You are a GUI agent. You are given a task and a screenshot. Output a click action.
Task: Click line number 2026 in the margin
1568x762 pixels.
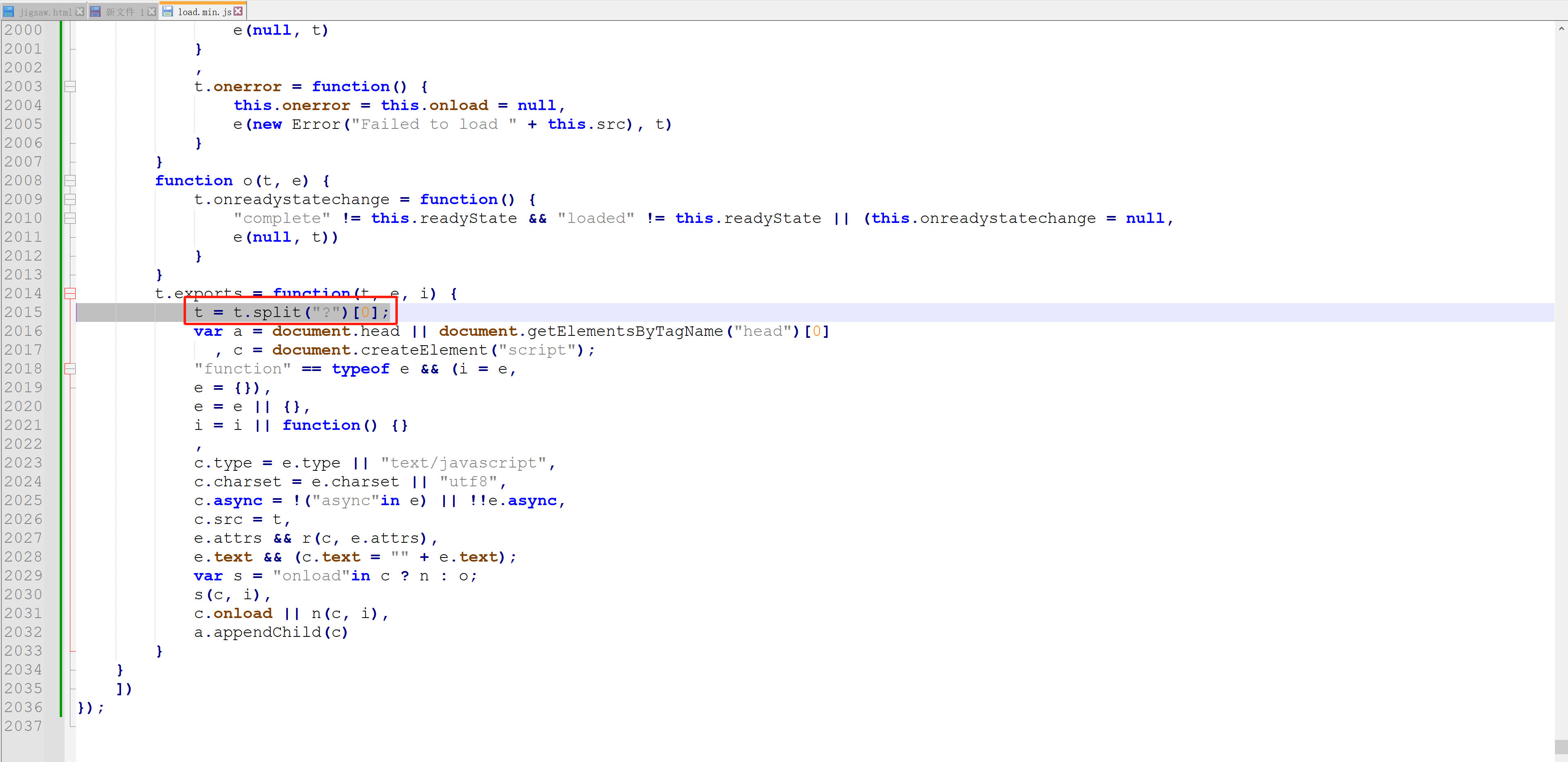point(24,519)
